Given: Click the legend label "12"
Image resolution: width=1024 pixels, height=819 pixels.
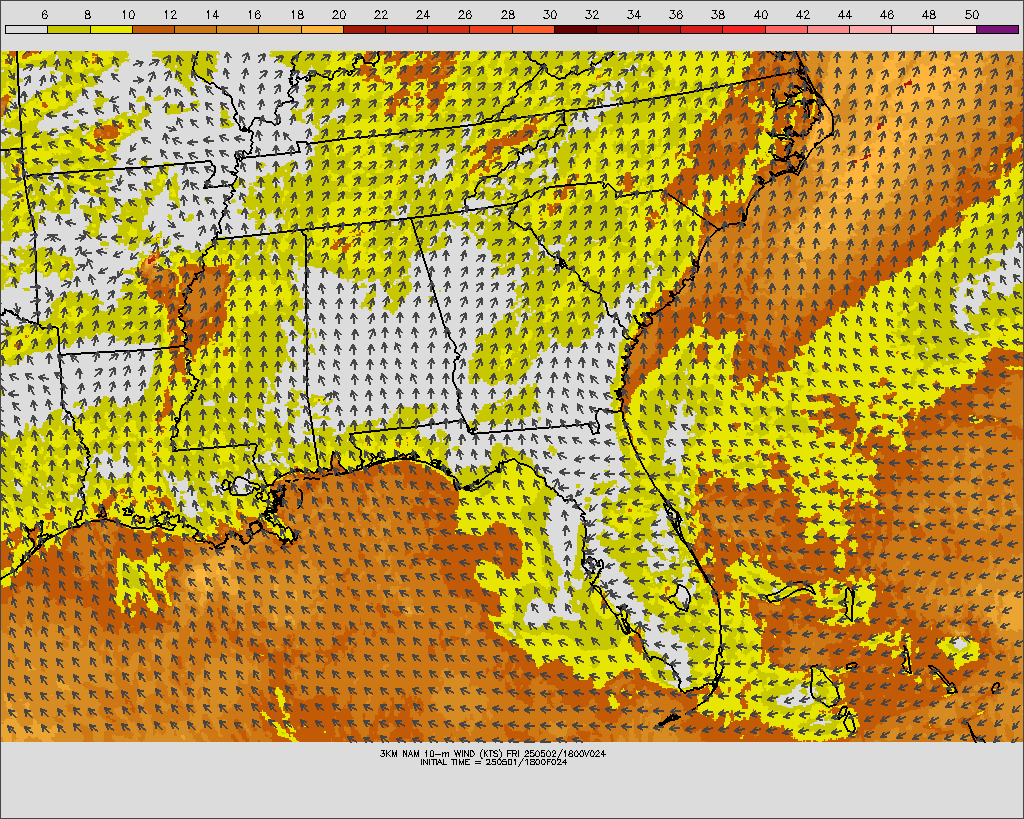Looking at the screenshot, I should [170, 14].
